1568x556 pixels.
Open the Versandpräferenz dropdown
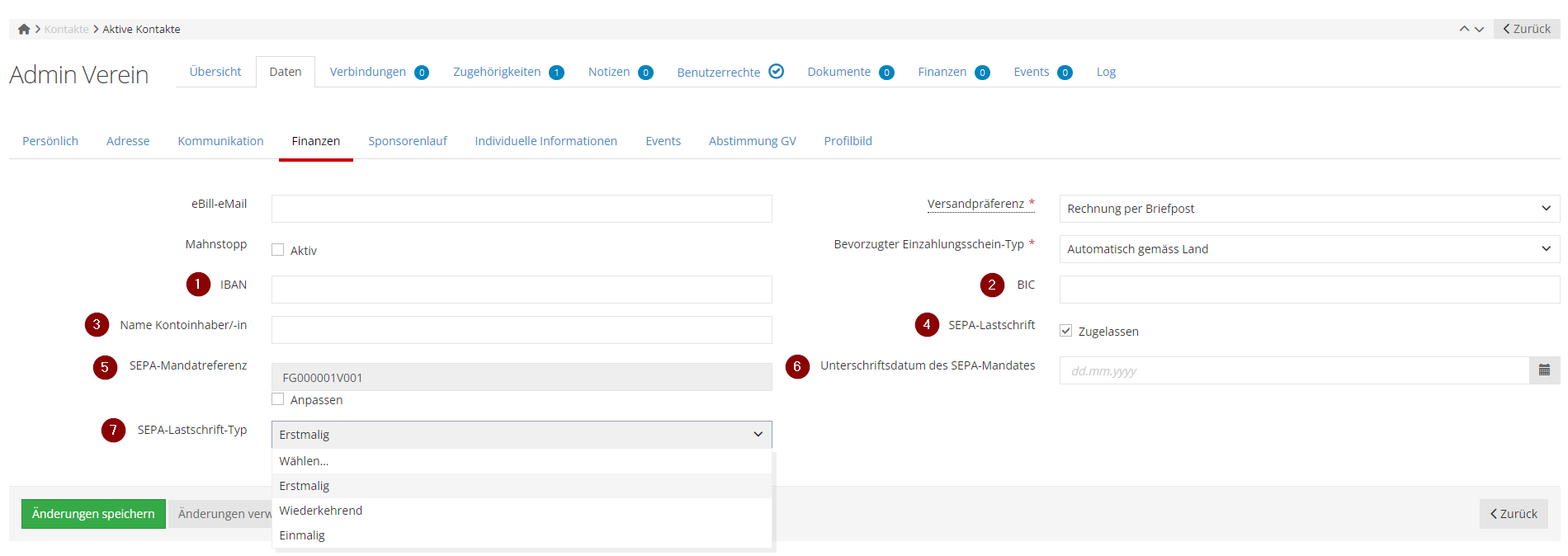point(1309,209)
